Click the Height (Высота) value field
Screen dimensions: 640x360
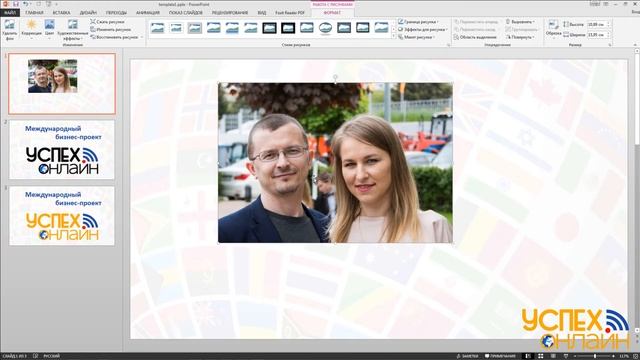[596, 24]
